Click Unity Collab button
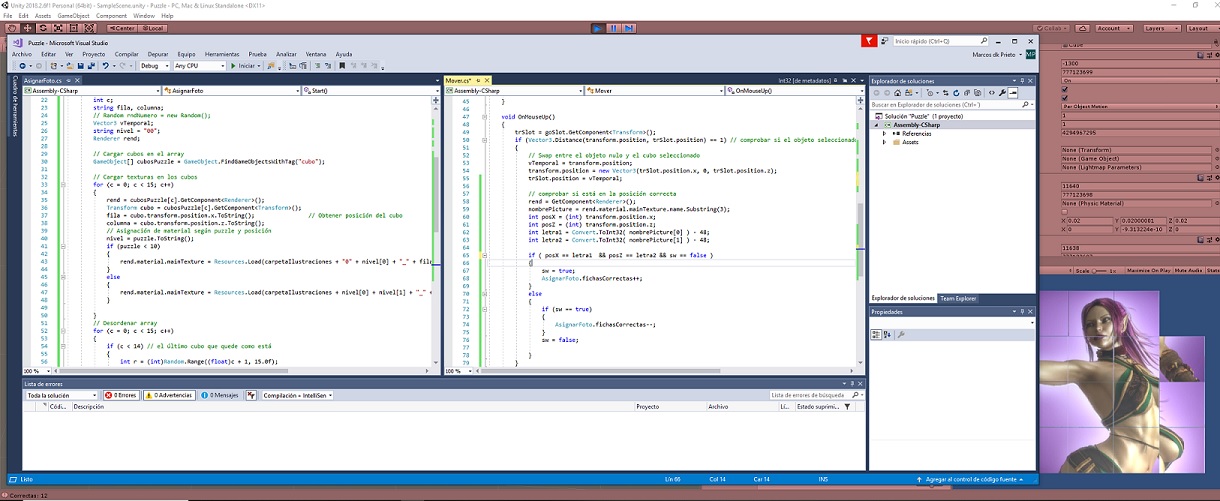 pyautogui.click(x=1051, y=28)
